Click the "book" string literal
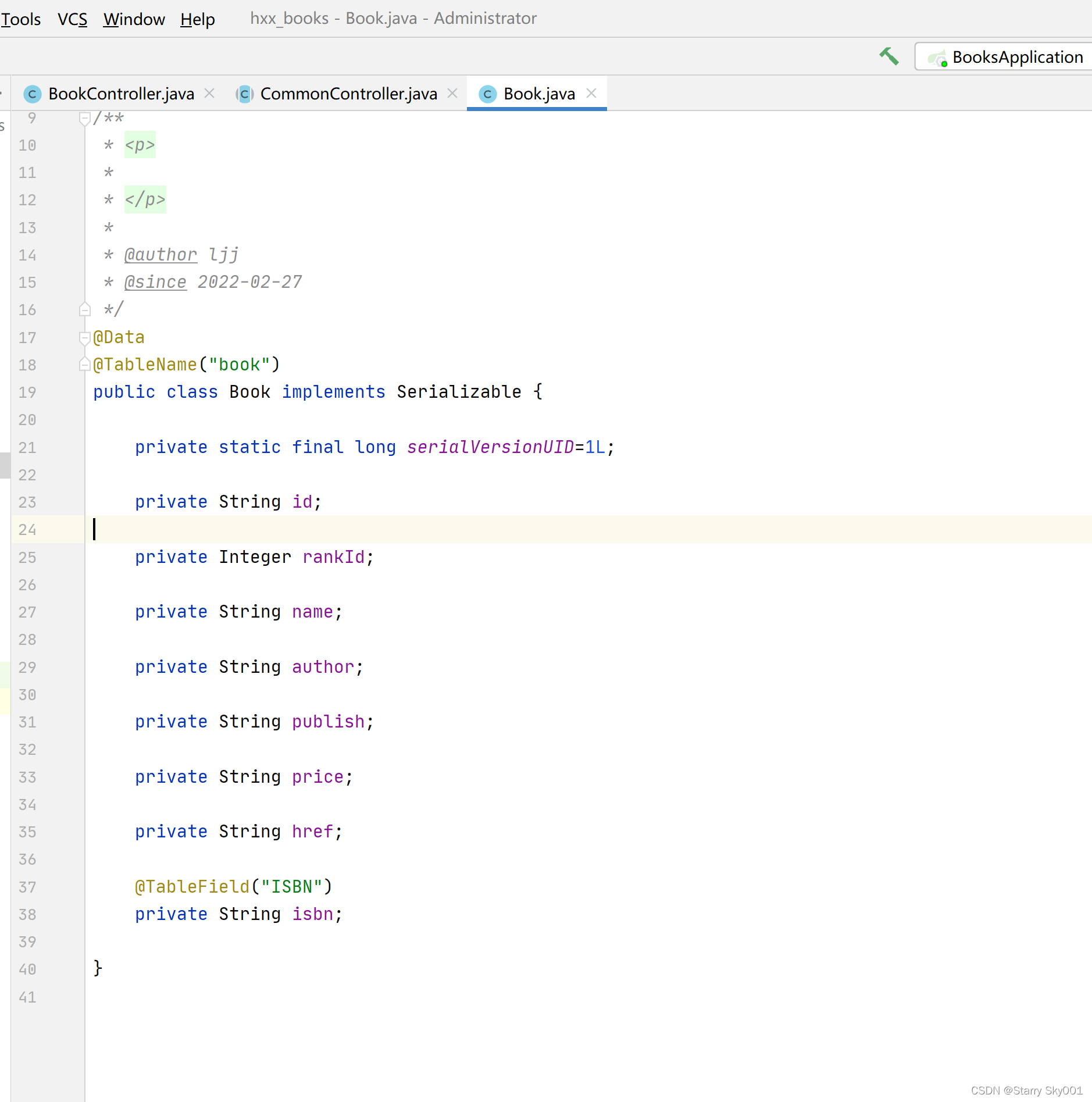 click(240, 365)
